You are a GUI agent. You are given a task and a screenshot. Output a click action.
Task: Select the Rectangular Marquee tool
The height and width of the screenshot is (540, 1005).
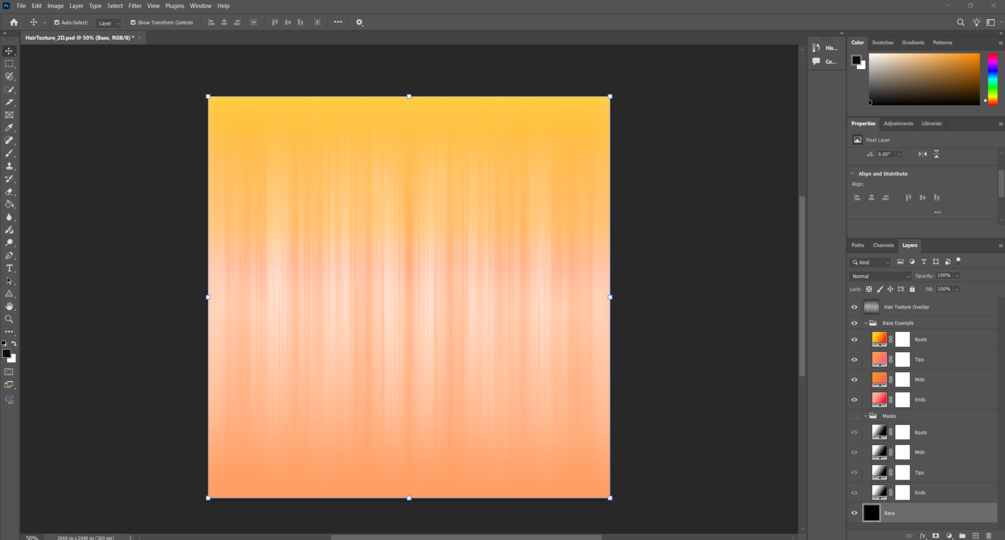[9, 63]
